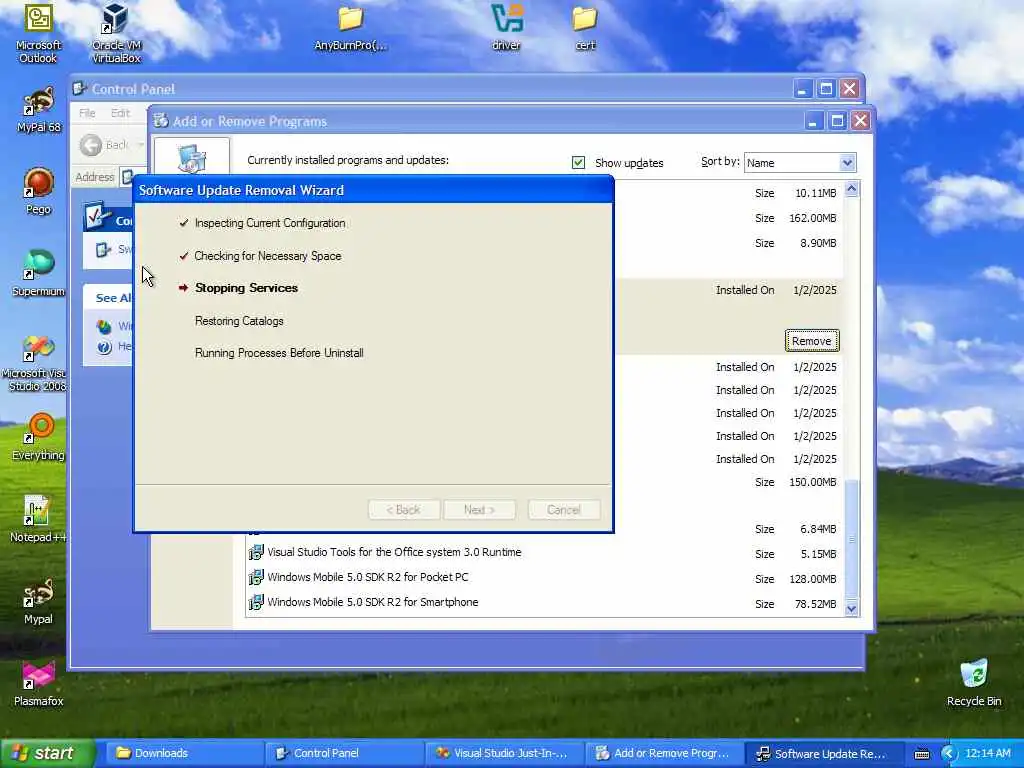
Task: Open the Notepad++ desktop icon
Action: 39,519
